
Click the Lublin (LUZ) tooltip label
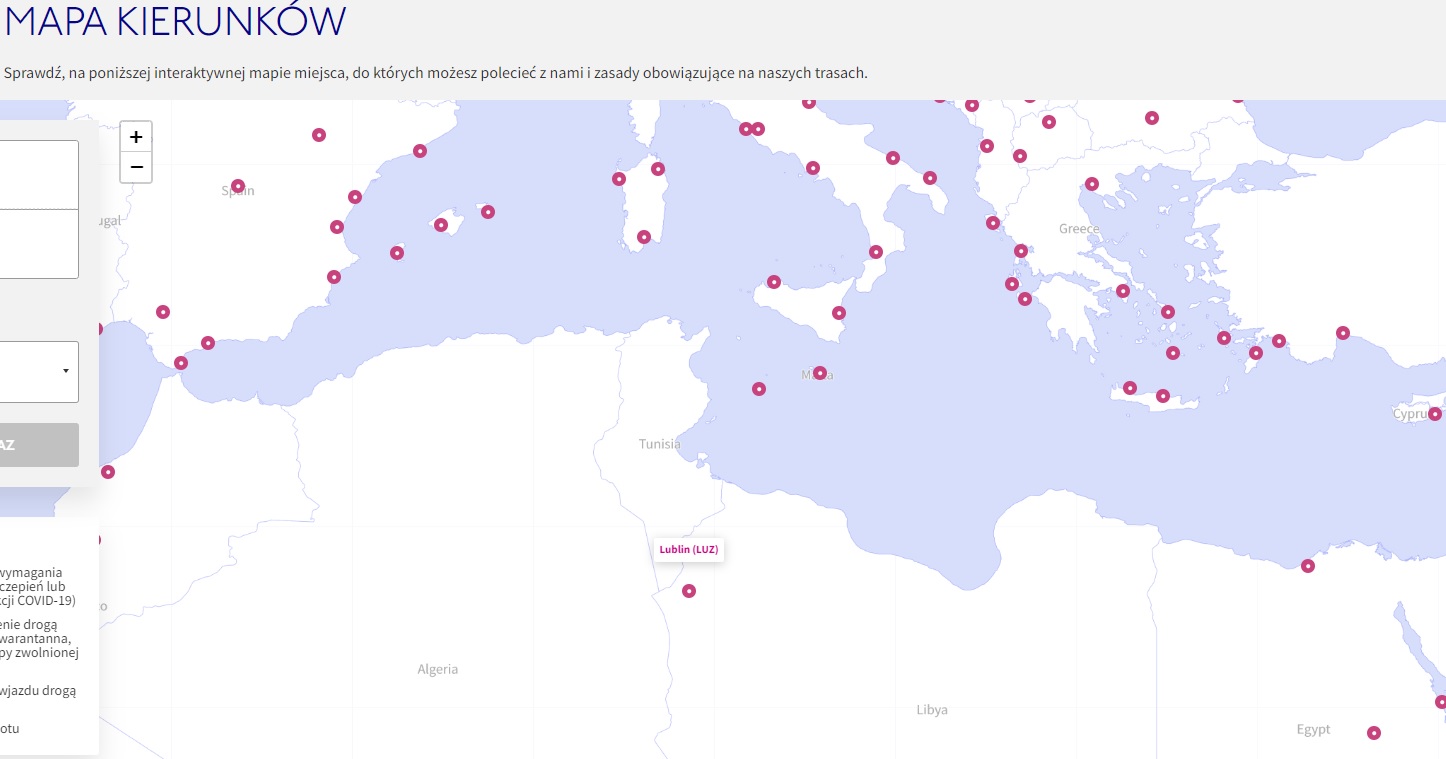pos(689,549)
